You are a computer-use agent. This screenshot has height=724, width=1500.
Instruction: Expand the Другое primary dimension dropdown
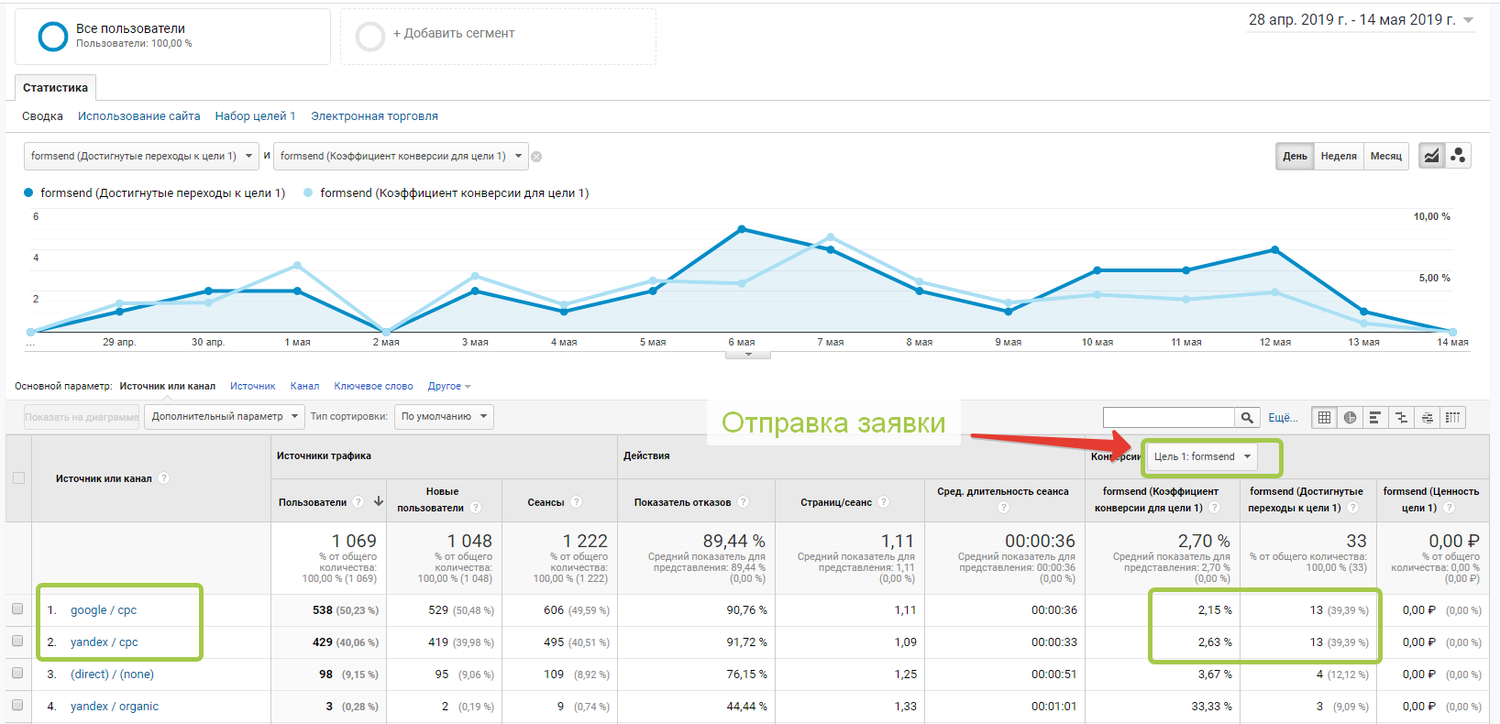coord(449,386)
